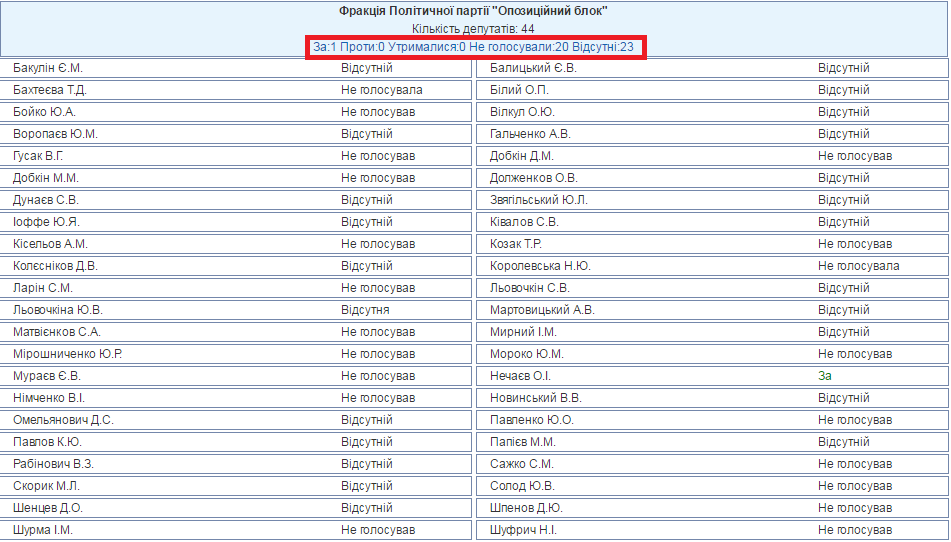This screenshot has width=951, height=542.
Task: Click the Opposition Bloc faction title heading
Action: click(x=474, y=11)
